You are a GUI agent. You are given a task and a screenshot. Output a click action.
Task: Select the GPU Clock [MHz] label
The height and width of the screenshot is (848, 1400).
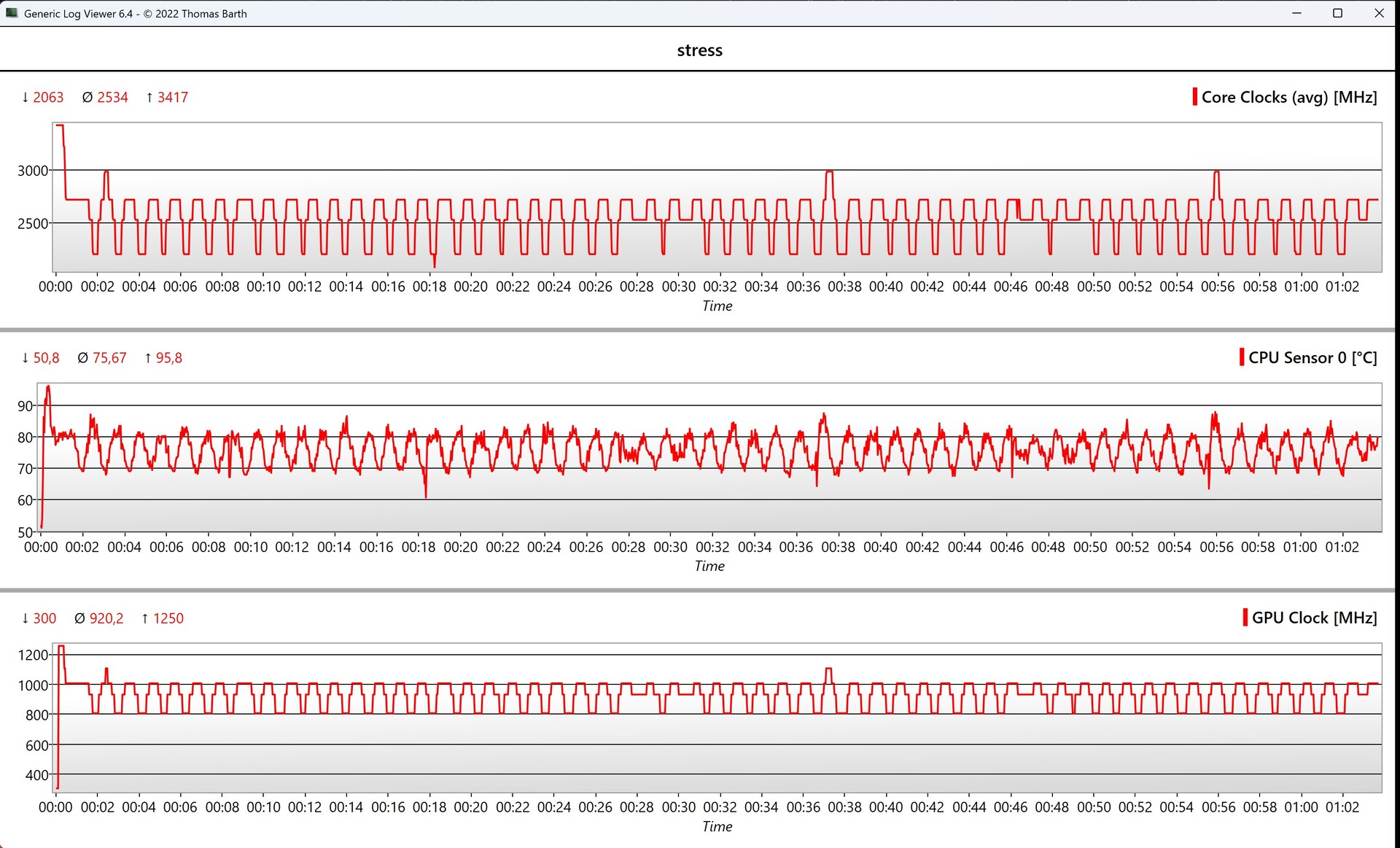pyautogui.click(x=1314, y=618)
